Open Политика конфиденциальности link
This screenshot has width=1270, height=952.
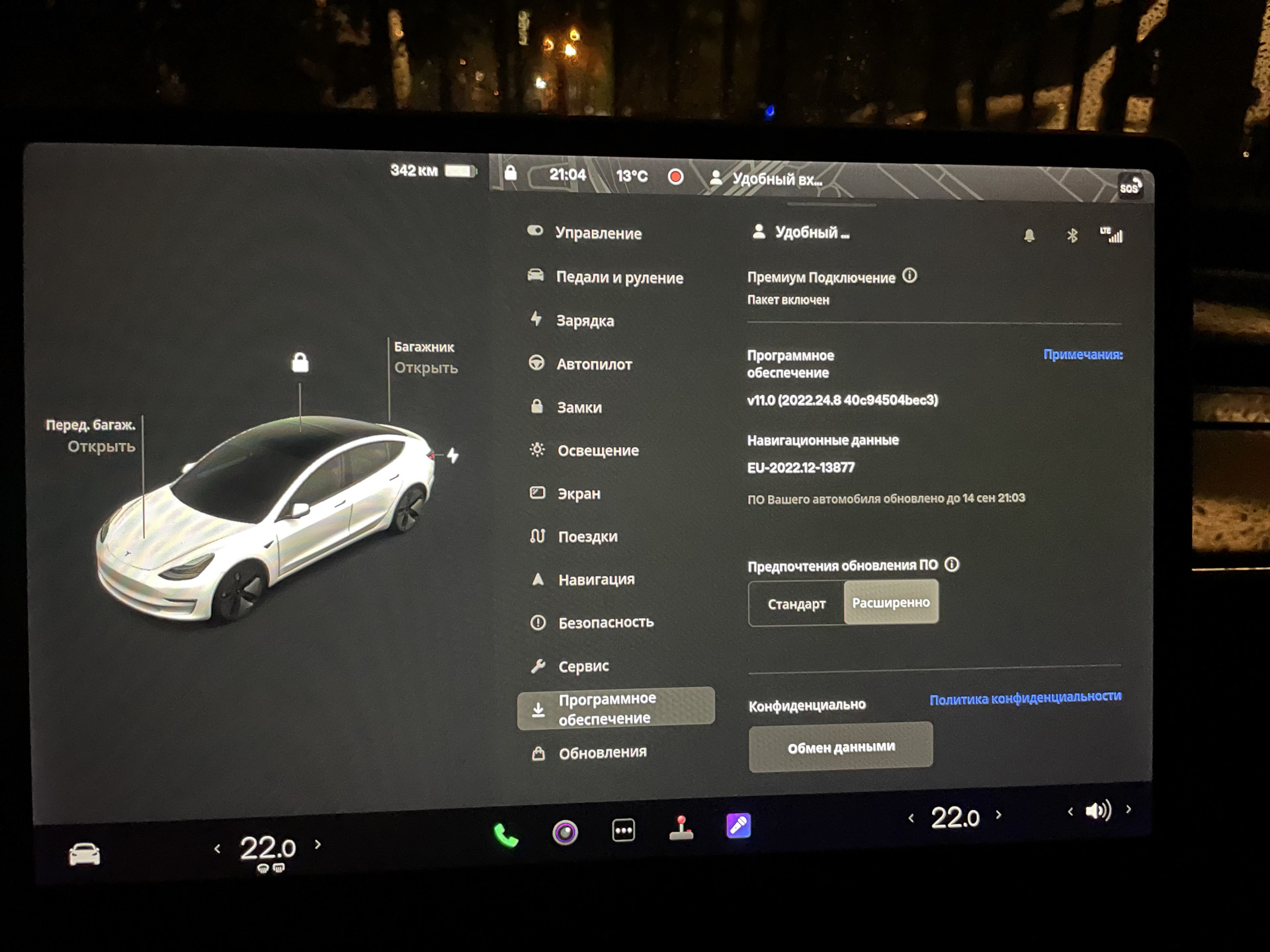[x=1025, y=698]
